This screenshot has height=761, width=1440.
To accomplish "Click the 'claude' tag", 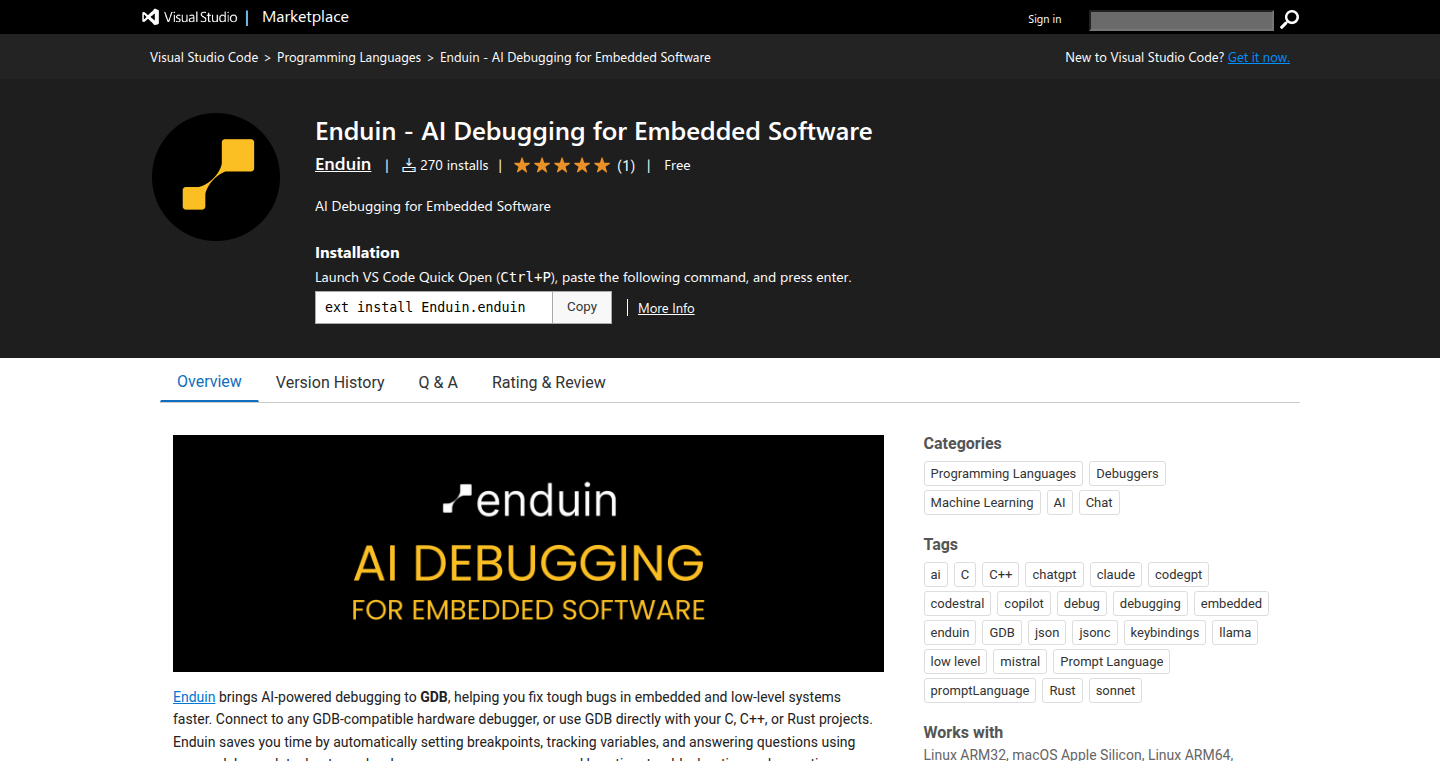I will click(1116, 575).
